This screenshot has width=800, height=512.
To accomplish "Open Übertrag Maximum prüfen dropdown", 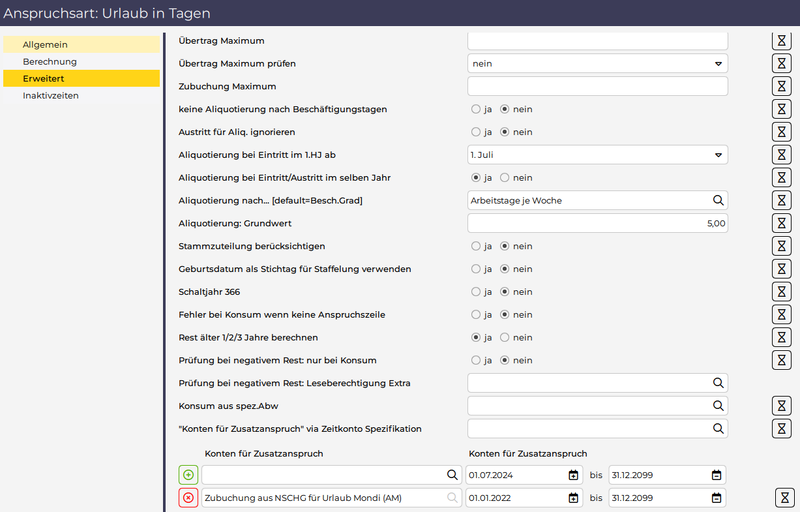I will click(x=597, y=63).
